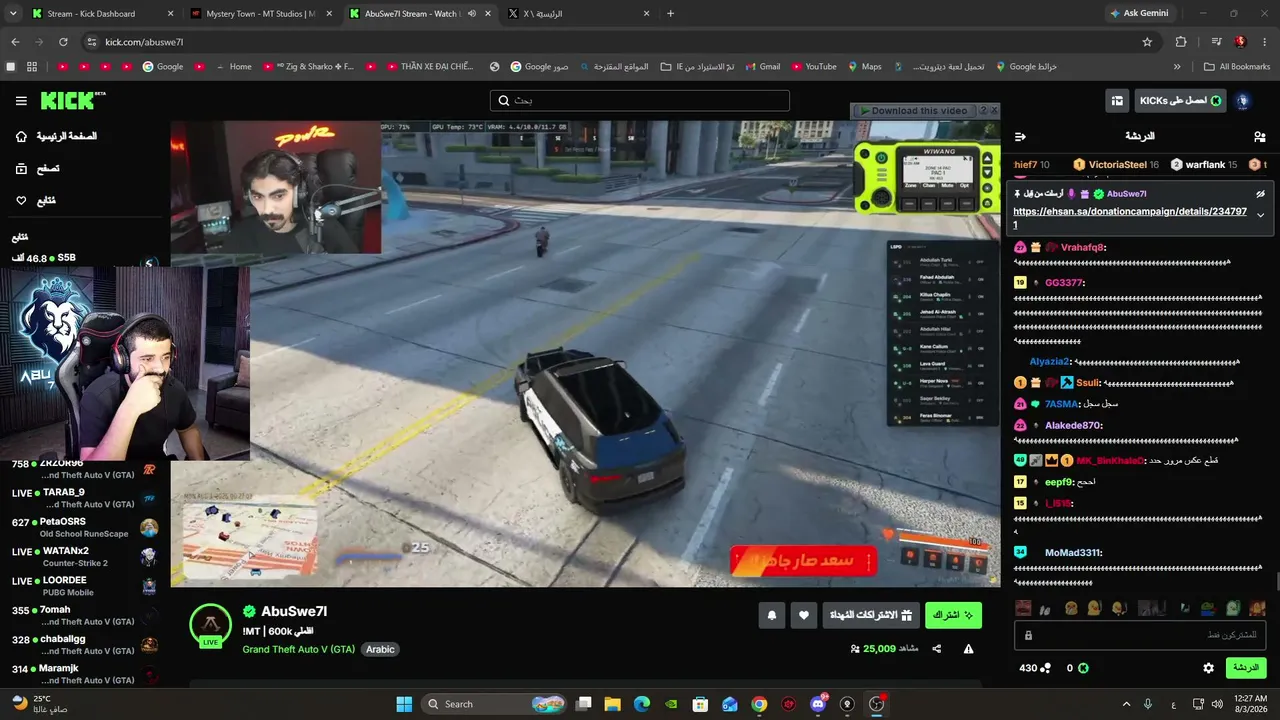Report the stream via the warning icon

coord(968,649)
